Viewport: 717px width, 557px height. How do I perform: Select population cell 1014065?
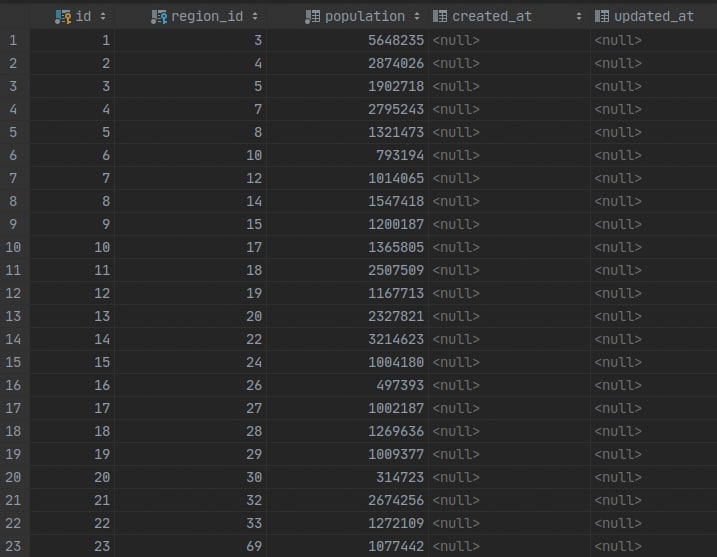[x=348, y=178]
